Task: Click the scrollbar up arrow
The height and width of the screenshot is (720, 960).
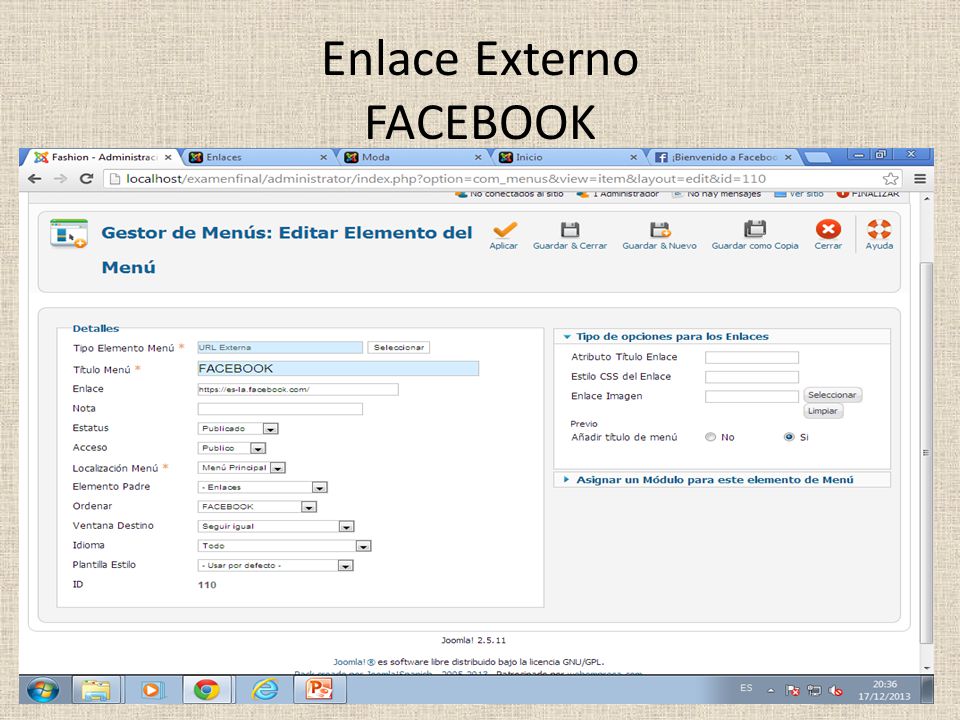Action: tap(926, 199)
